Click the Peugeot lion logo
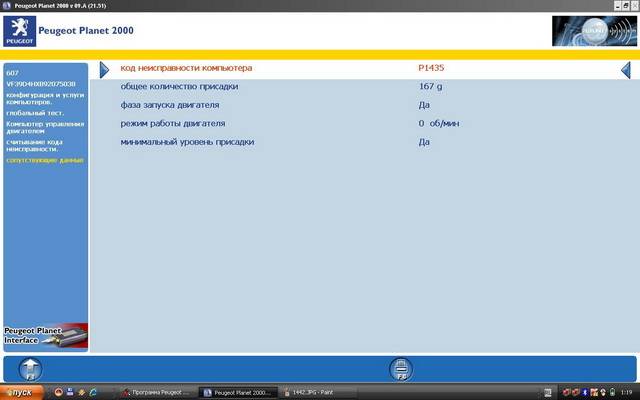 [20, 31]
